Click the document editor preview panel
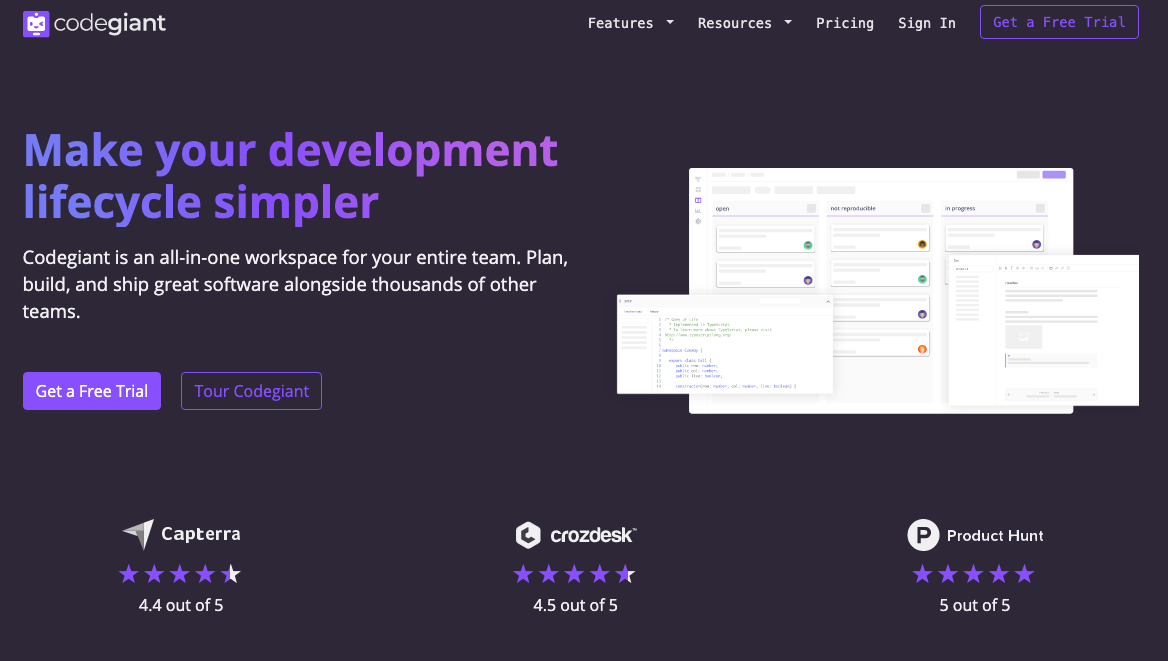Screen dimensions: 1168x661 point(1043,330)
